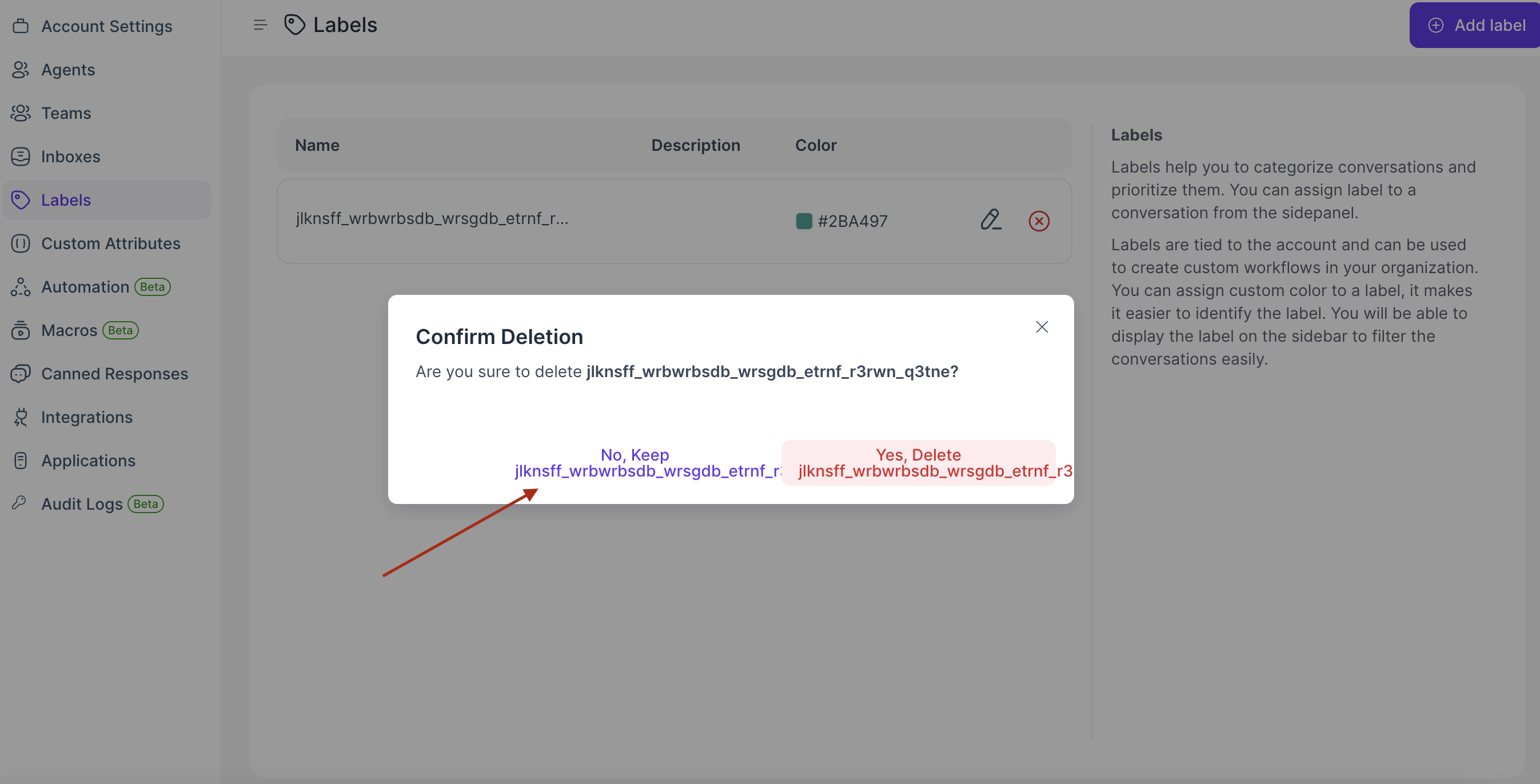Open Account Settings from the sidebar
The width and height of the screenshot is (1540, 784).
pos(21,26)
